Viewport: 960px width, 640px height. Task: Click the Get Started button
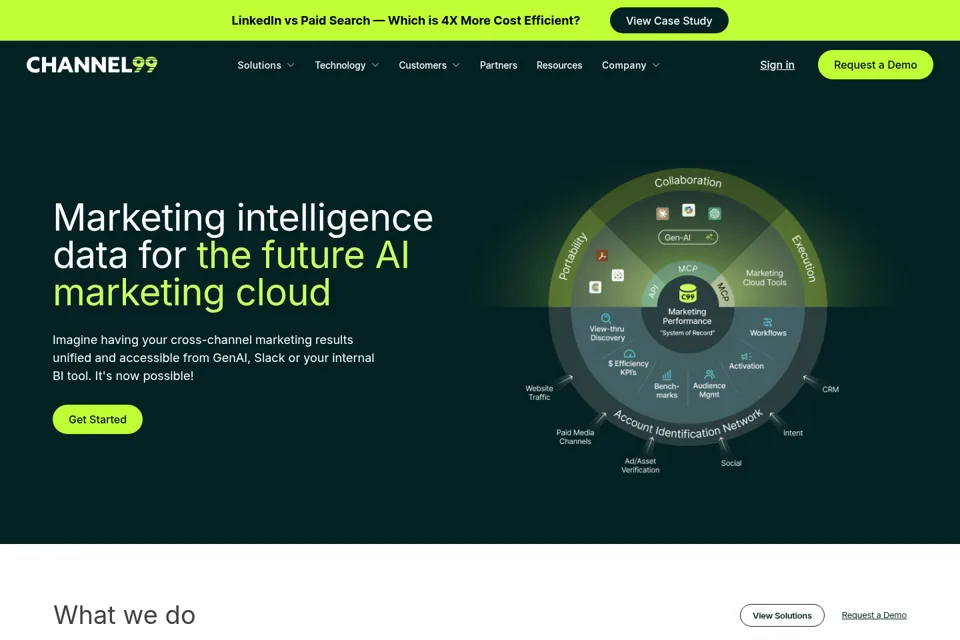(x=97, y=420)
